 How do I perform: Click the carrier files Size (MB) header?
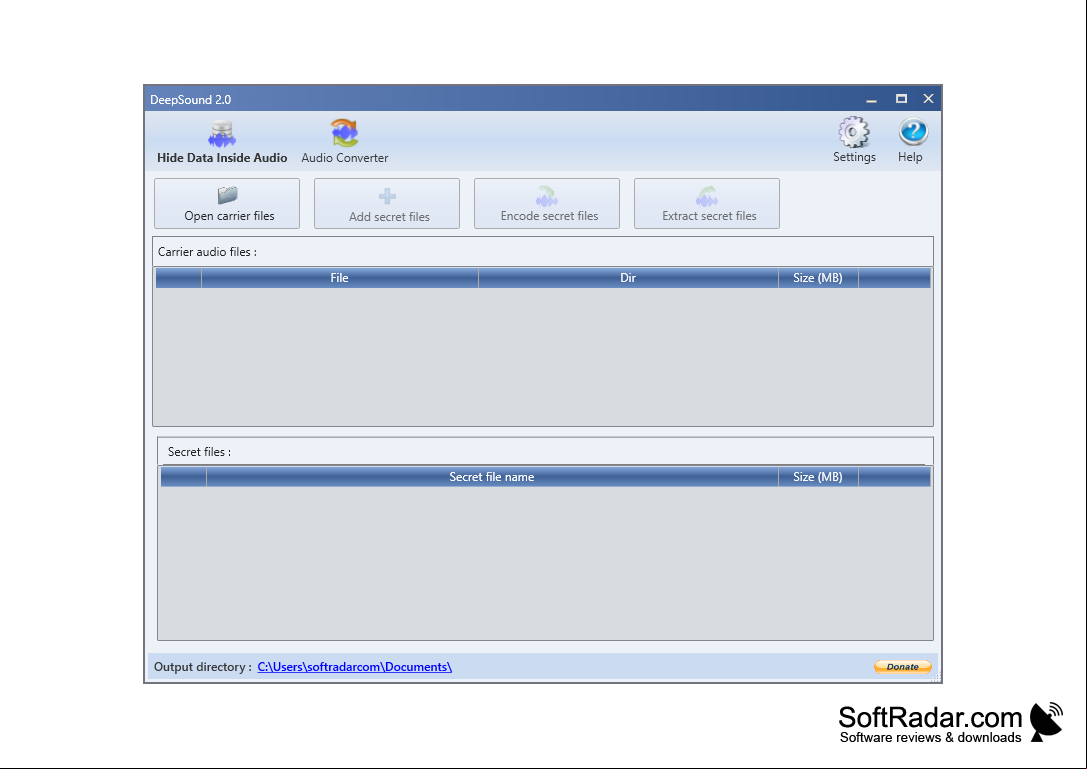[x=818, y=278]
